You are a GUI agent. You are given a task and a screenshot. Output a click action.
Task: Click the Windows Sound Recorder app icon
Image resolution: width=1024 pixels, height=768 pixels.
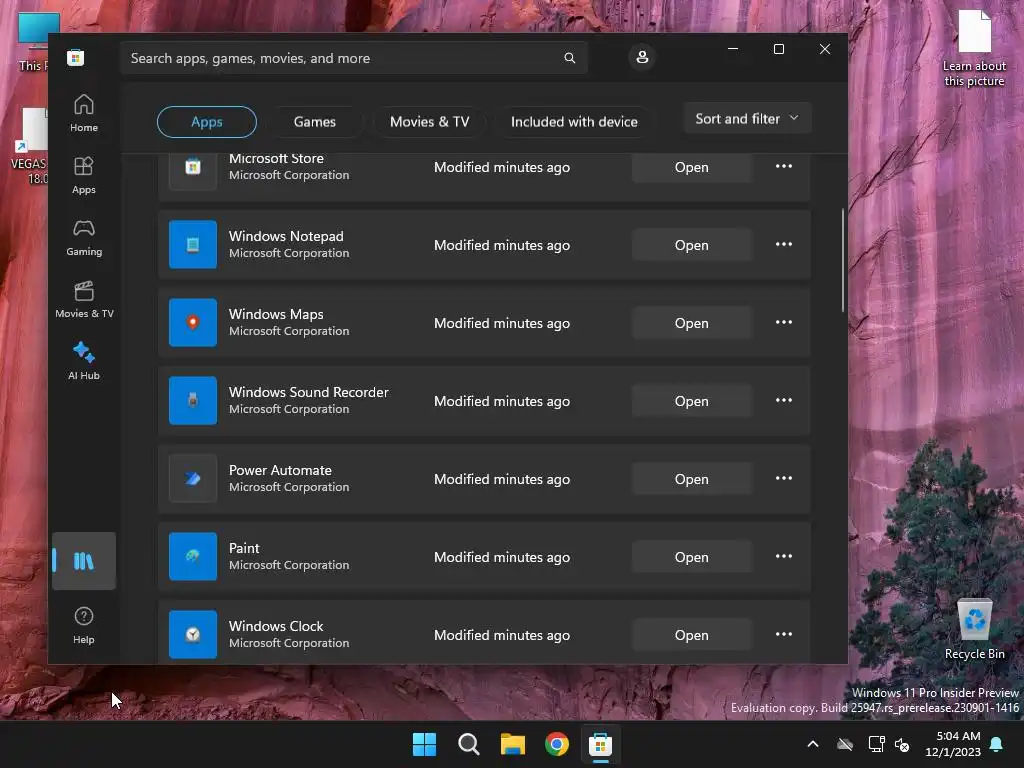tap(193, 400)
